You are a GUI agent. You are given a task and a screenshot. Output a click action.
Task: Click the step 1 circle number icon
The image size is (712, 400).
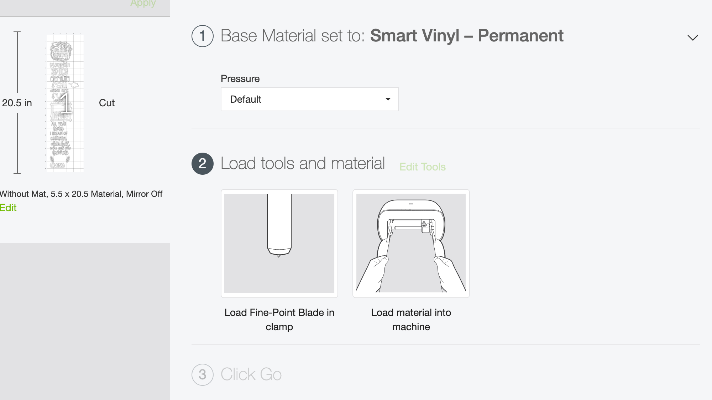202,36
